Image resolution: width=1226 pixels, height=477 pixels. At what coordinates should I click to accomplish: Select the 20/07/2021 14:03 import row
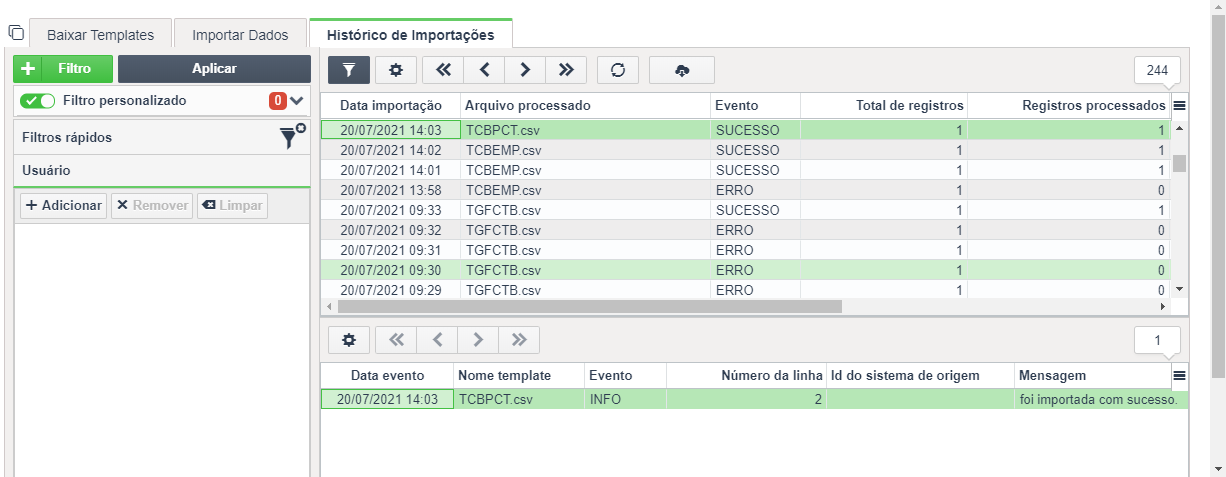(x=745, y=130)
